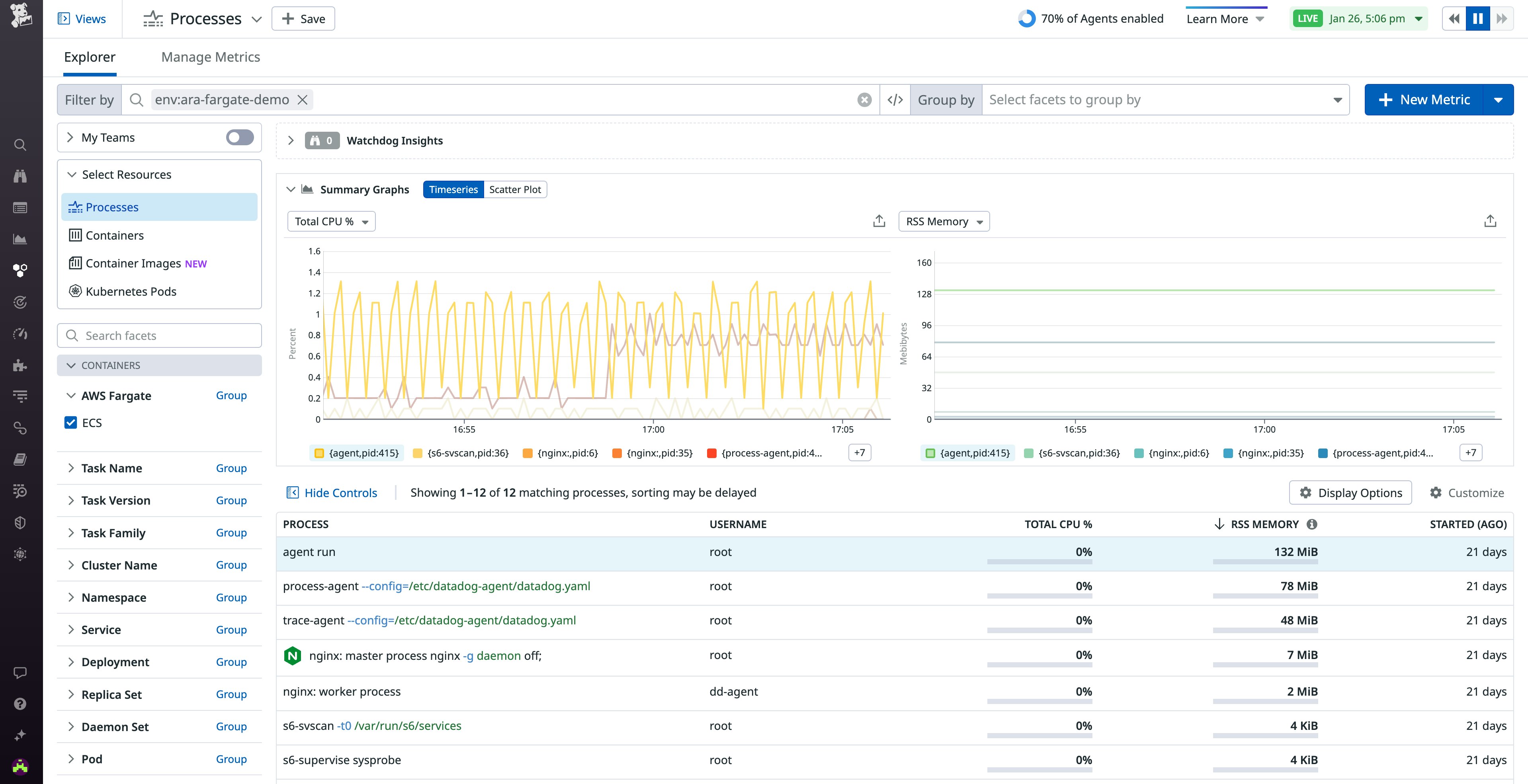Click the export icon above the RSS Memory graph
The image size is (1528, 784).
click(1491, 220)
